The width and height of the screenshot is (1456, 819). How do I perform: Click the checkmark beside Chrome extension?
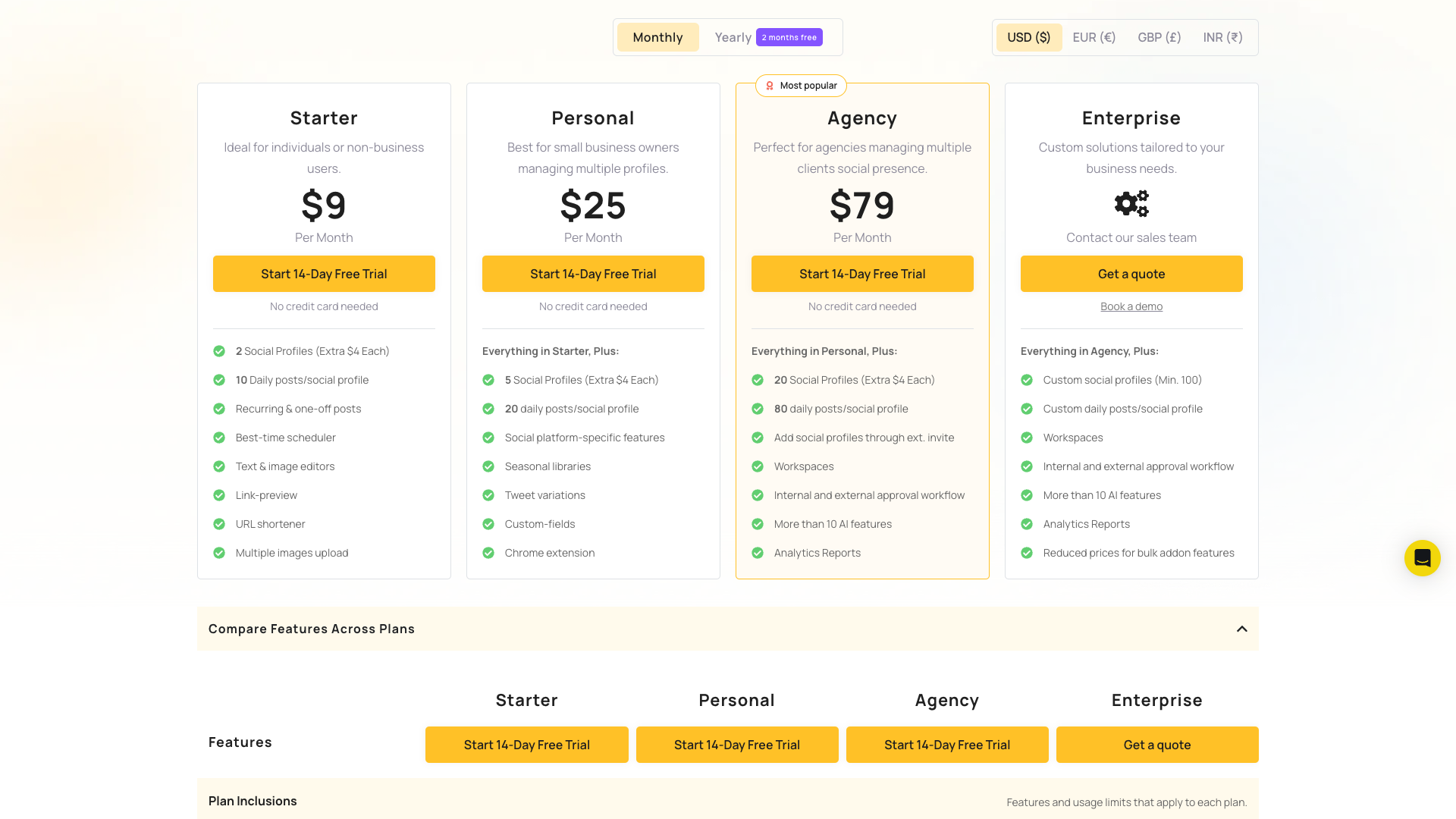coord(488,553)
